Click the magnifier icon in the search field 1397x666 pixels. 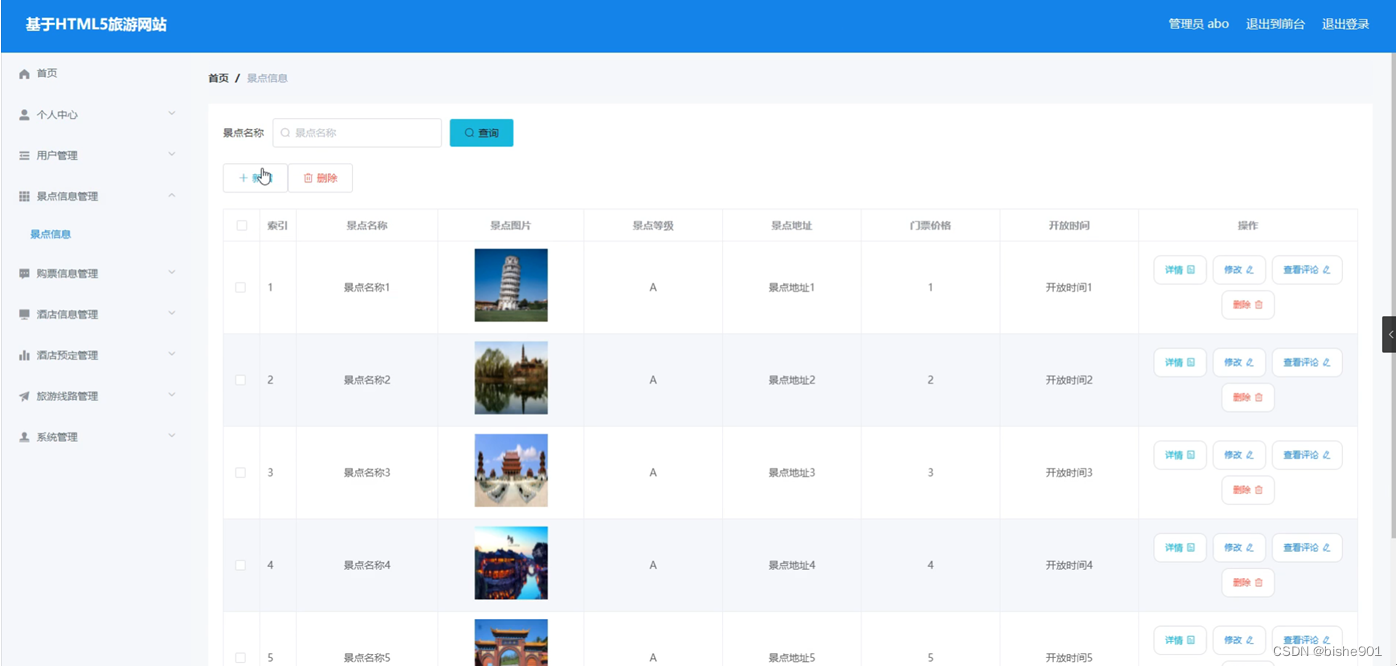(x=285, y=133)
